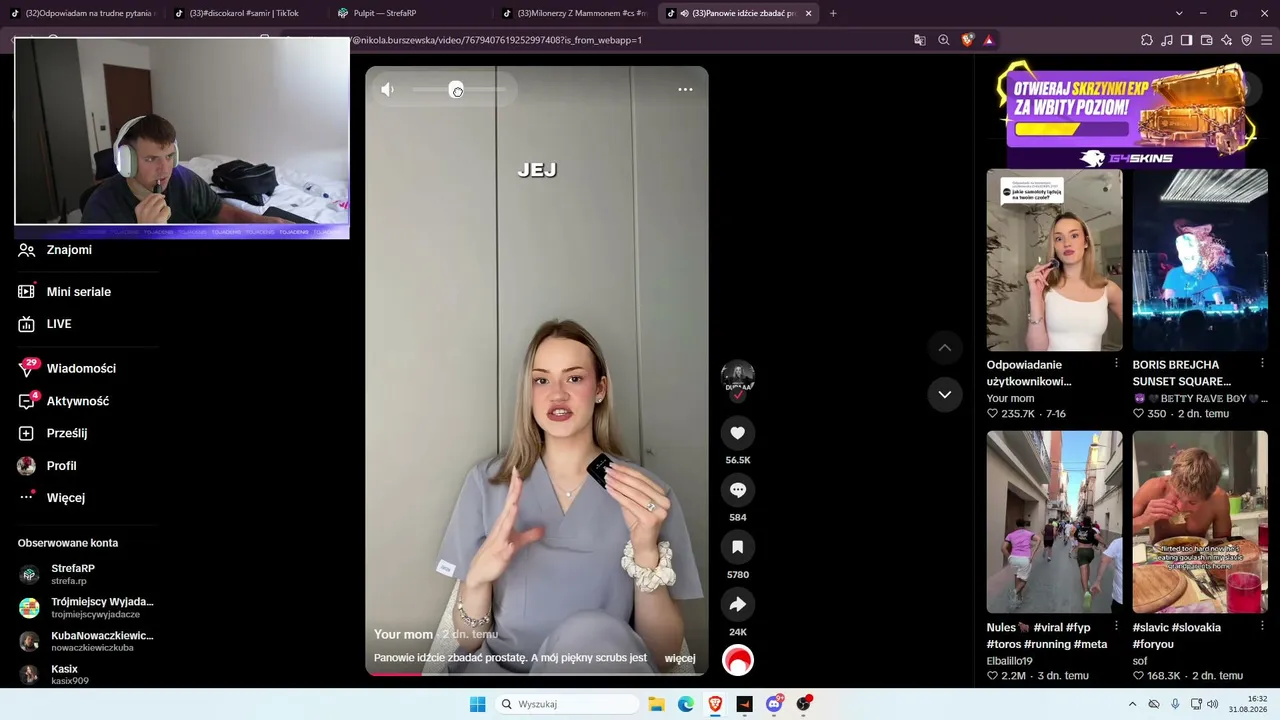1280x720 pixels.
Task: Open the Brave VPN shield icon
Action: click(1246, 40)
